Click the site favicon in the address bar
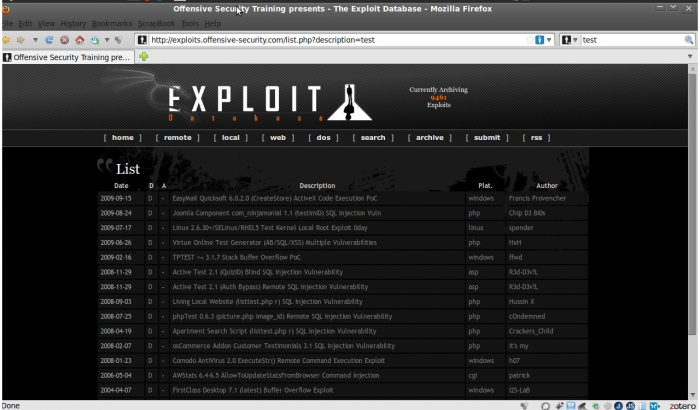The height and width of the screenshot is (410, 700). coord(142,40)
